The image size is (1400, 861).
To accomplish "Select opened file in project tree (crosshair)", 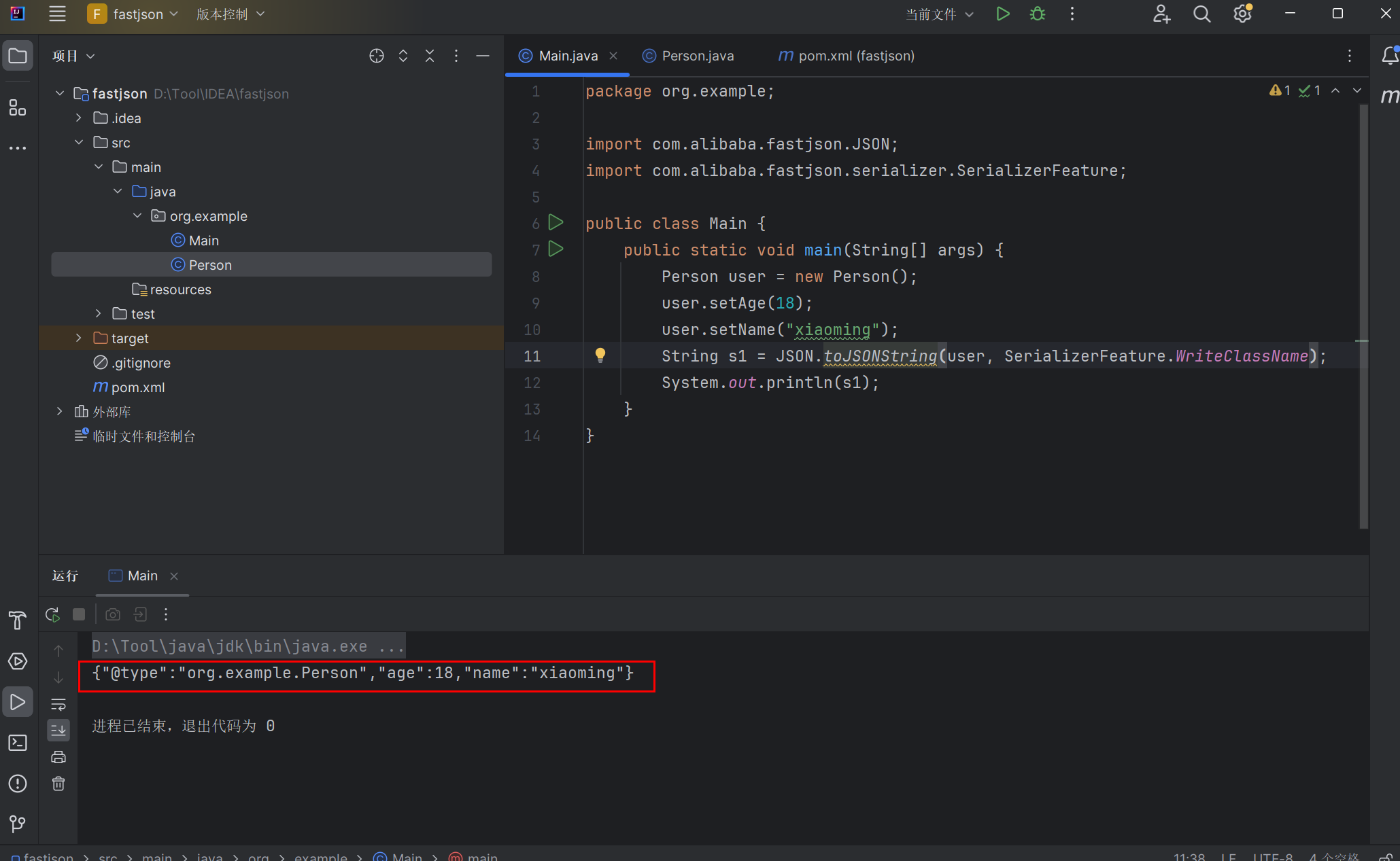I will pos(376,56).
